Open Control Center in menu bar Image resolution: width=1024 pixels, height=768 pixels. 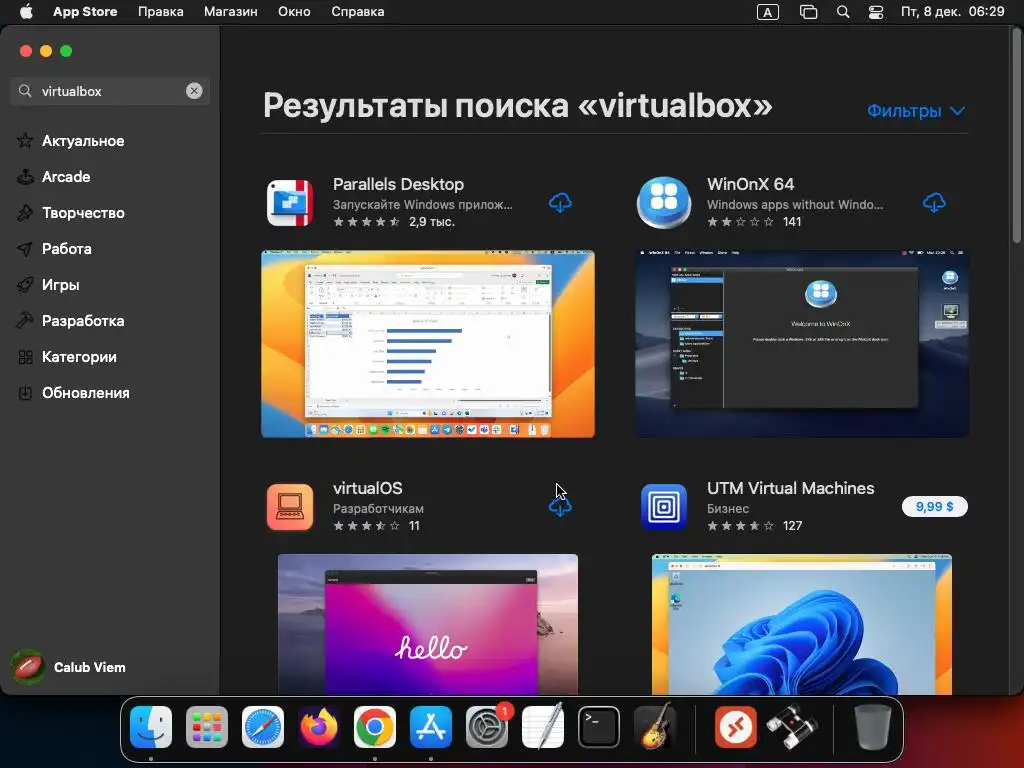coord(875,12)
